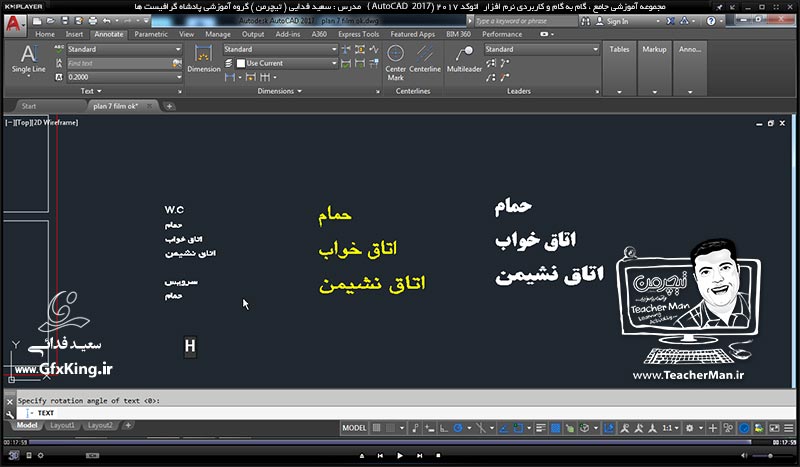
Task: Click the Find text input field
Action: (x=119, y=63)
